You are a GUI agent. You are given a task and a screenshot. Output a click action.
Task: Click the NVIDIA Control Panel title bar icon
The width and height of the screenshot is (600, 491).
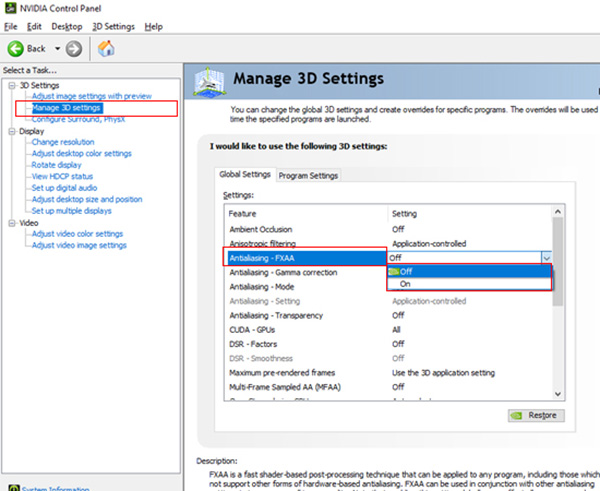[x=9, y=9]
